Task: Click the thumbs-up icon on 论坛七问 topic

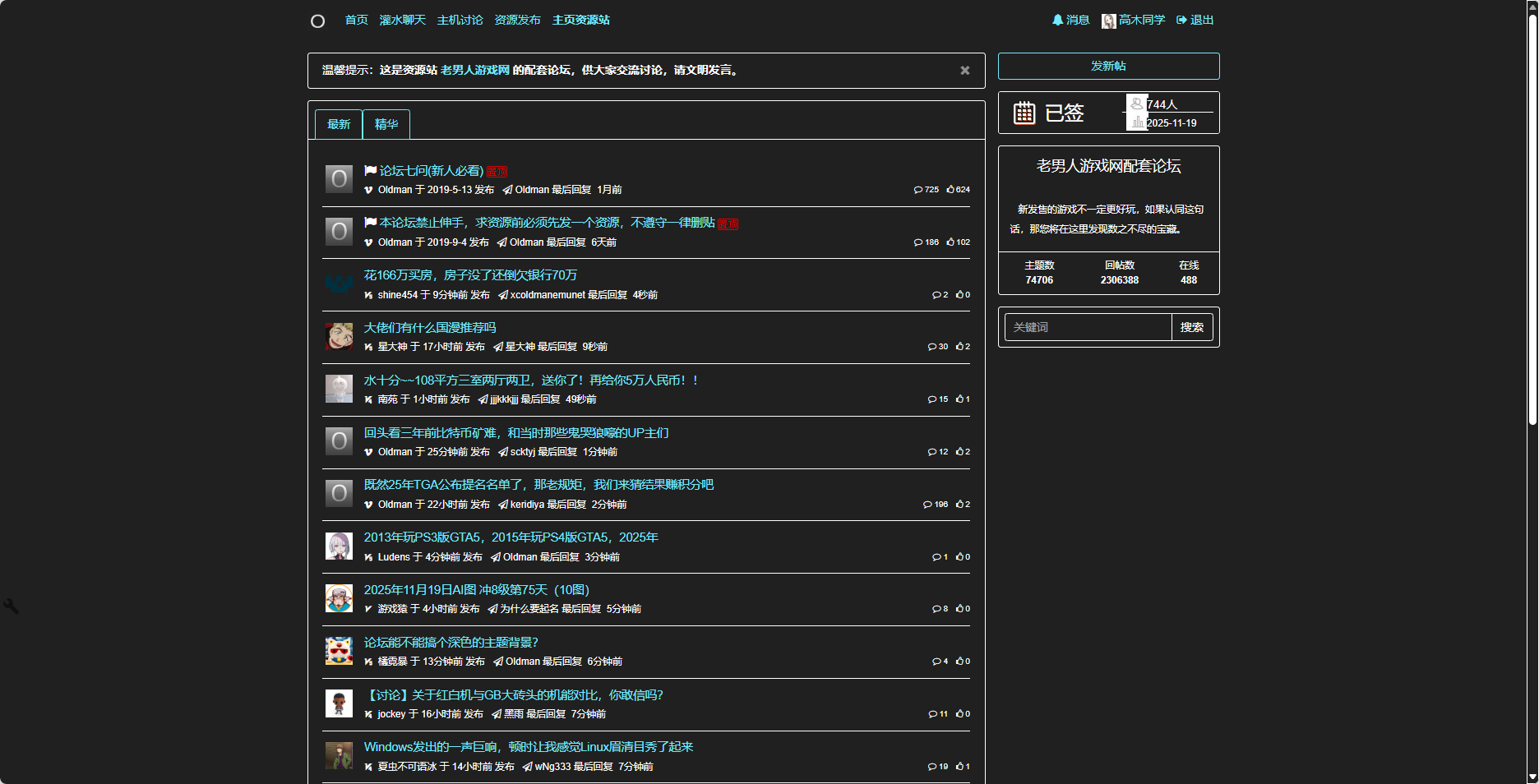Action: pos(951,189)
